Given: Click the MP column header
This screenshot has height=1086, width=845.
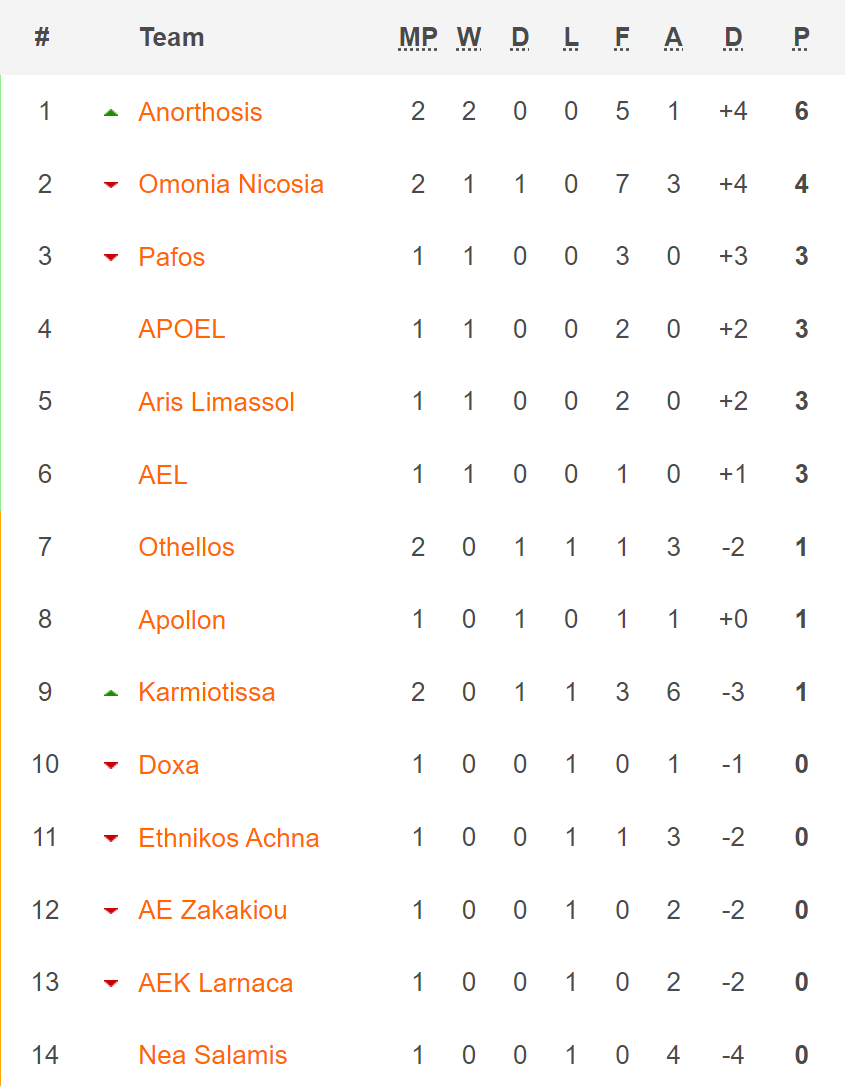Looking at the screenshot, I should coord(418,38).
